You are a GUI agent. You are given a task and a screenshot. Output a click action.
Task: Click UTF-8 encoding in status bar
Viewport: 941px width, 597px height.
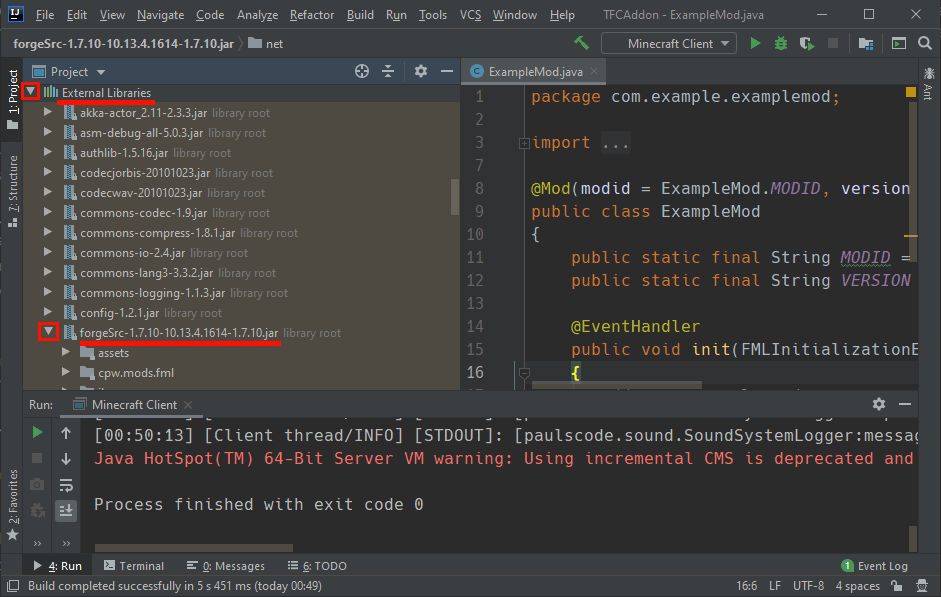(808, 586)
